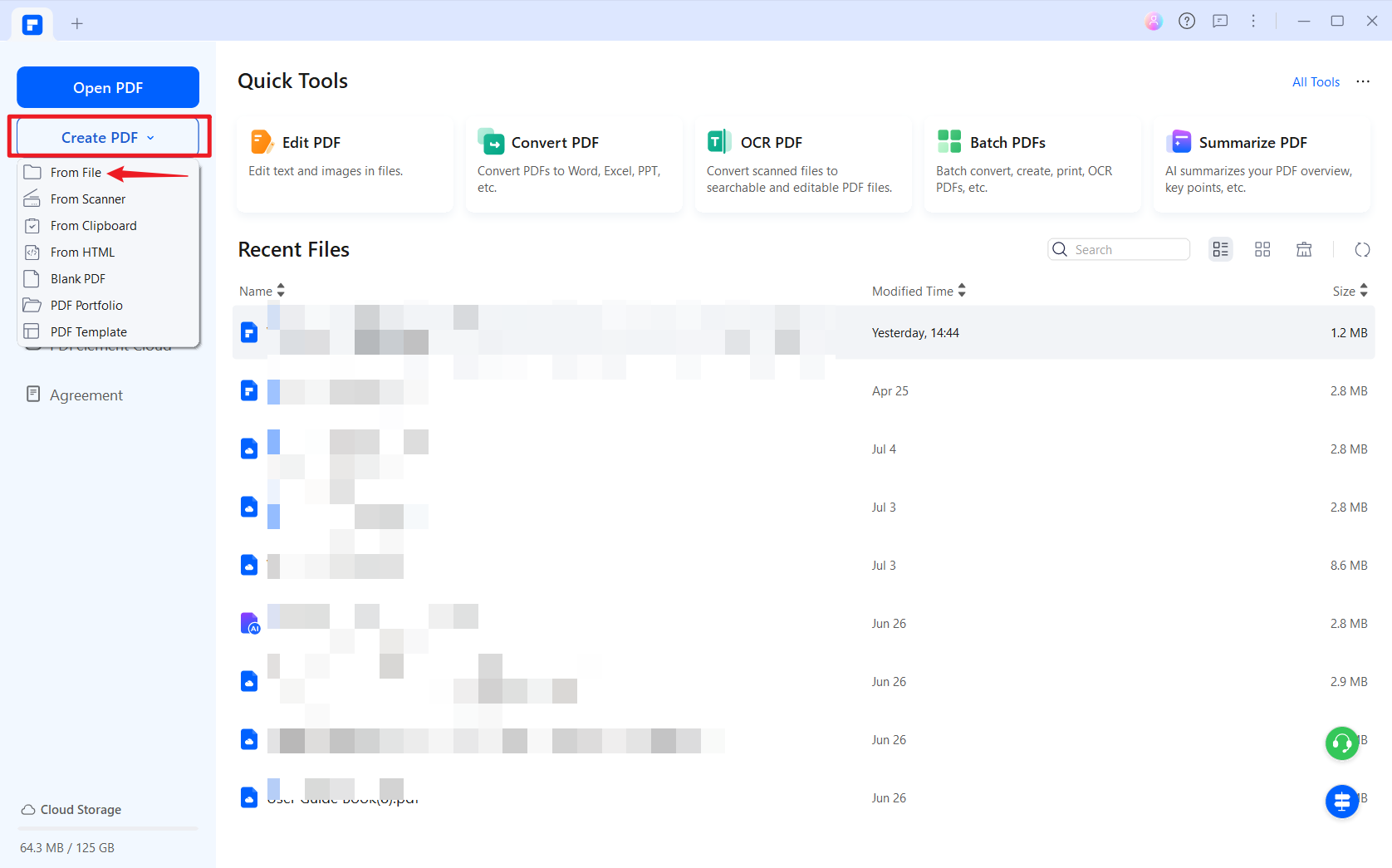Collapse the Create PDF dropdown

pos(108,137)
